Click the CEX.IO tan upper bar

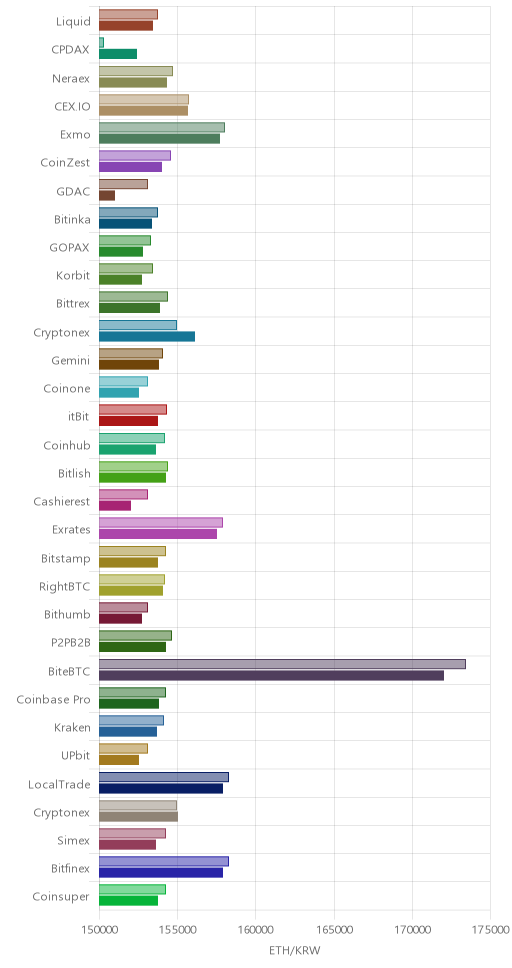click(144, 99)
